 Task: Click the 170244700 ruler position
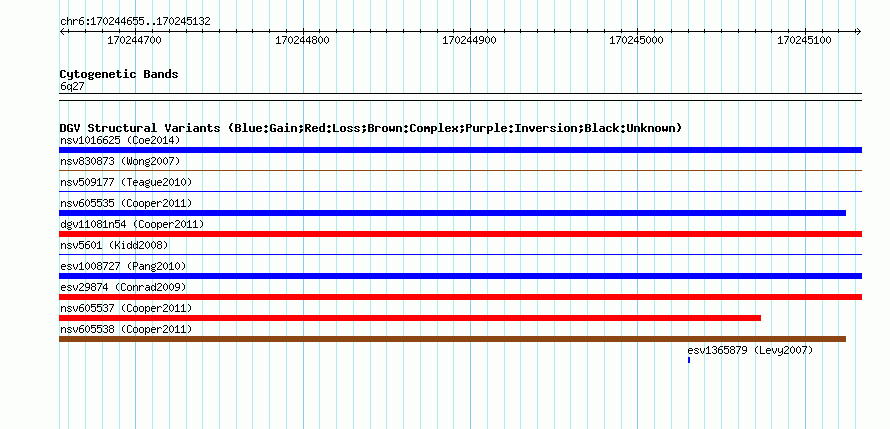coord(135,40)
